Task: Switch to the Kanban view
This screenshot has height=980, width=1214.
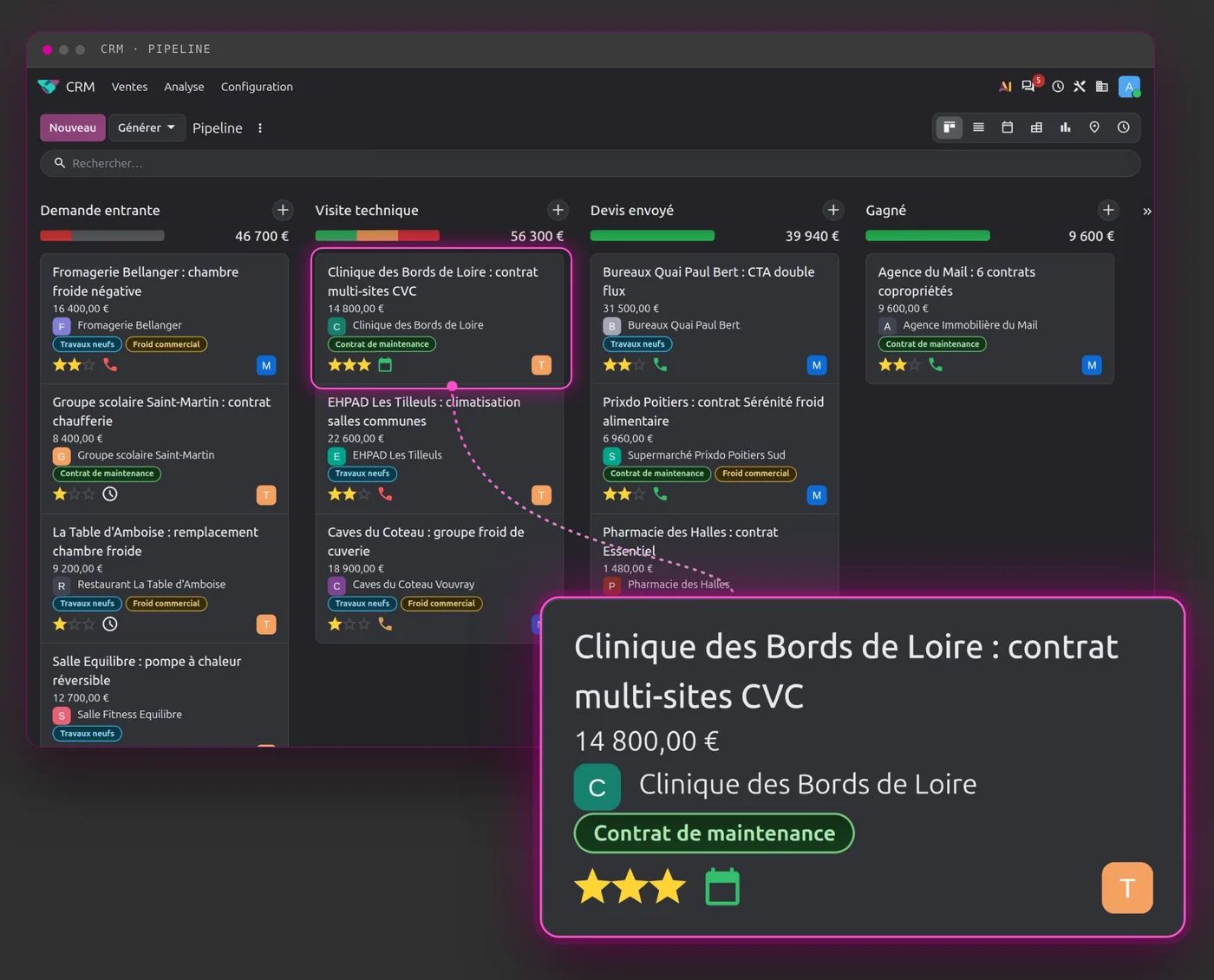Action: tap(950, 127)
